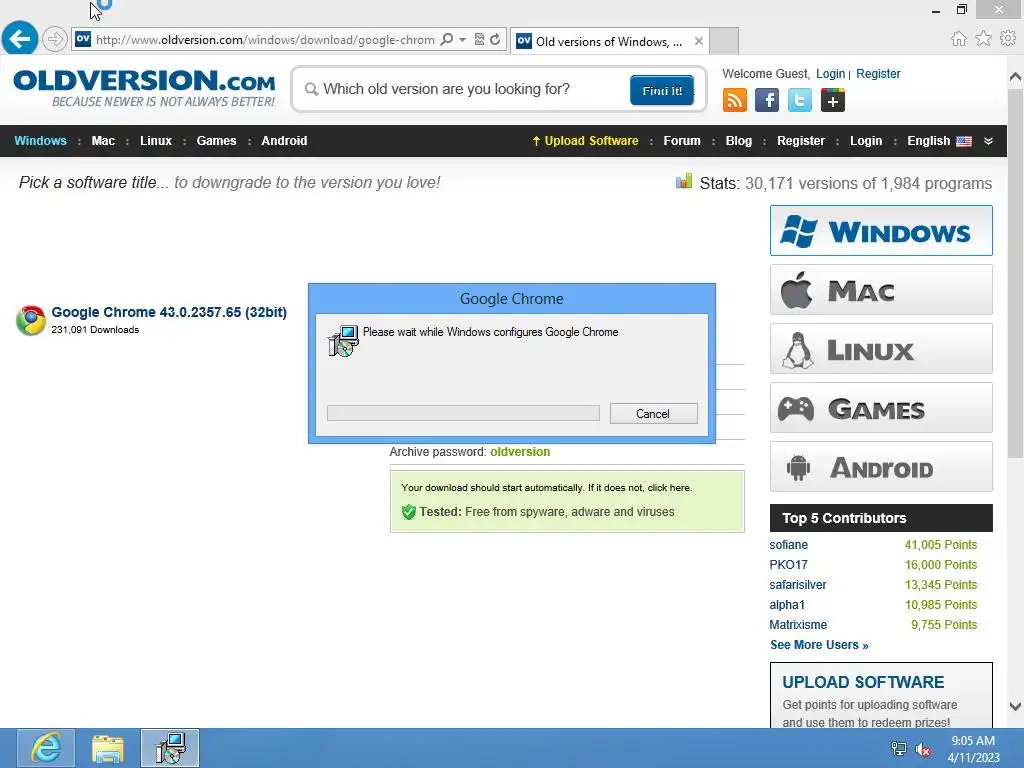The width and height of the screenshot is (1024, 768).
Task: Open the RSS feed icon
Action: [735, 101]
